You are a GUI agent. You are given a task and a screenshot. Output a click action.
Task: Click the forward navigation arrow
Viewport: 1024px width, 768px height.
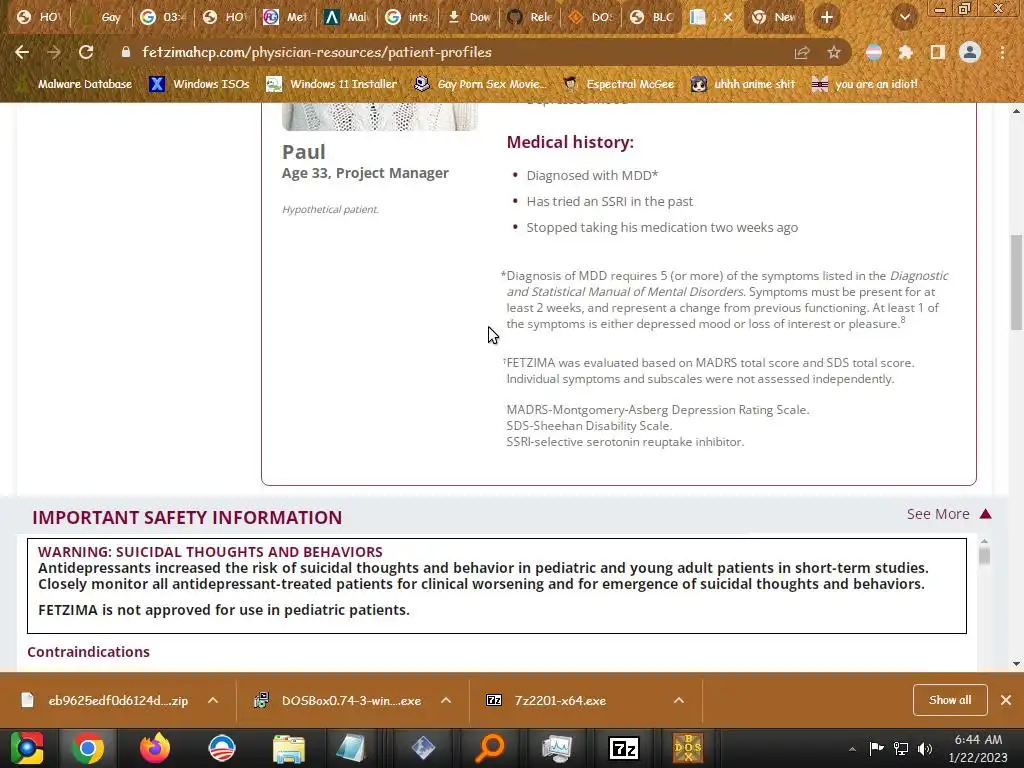(x=54, y=52)
